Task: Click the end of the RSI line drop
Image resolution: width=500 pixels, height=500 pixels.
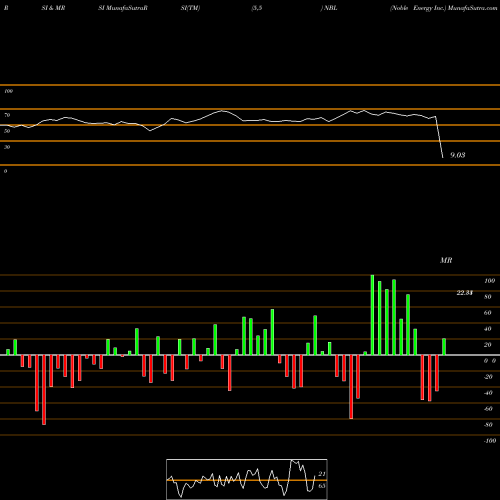Action: pyautogui.click(x=443, y=157)
